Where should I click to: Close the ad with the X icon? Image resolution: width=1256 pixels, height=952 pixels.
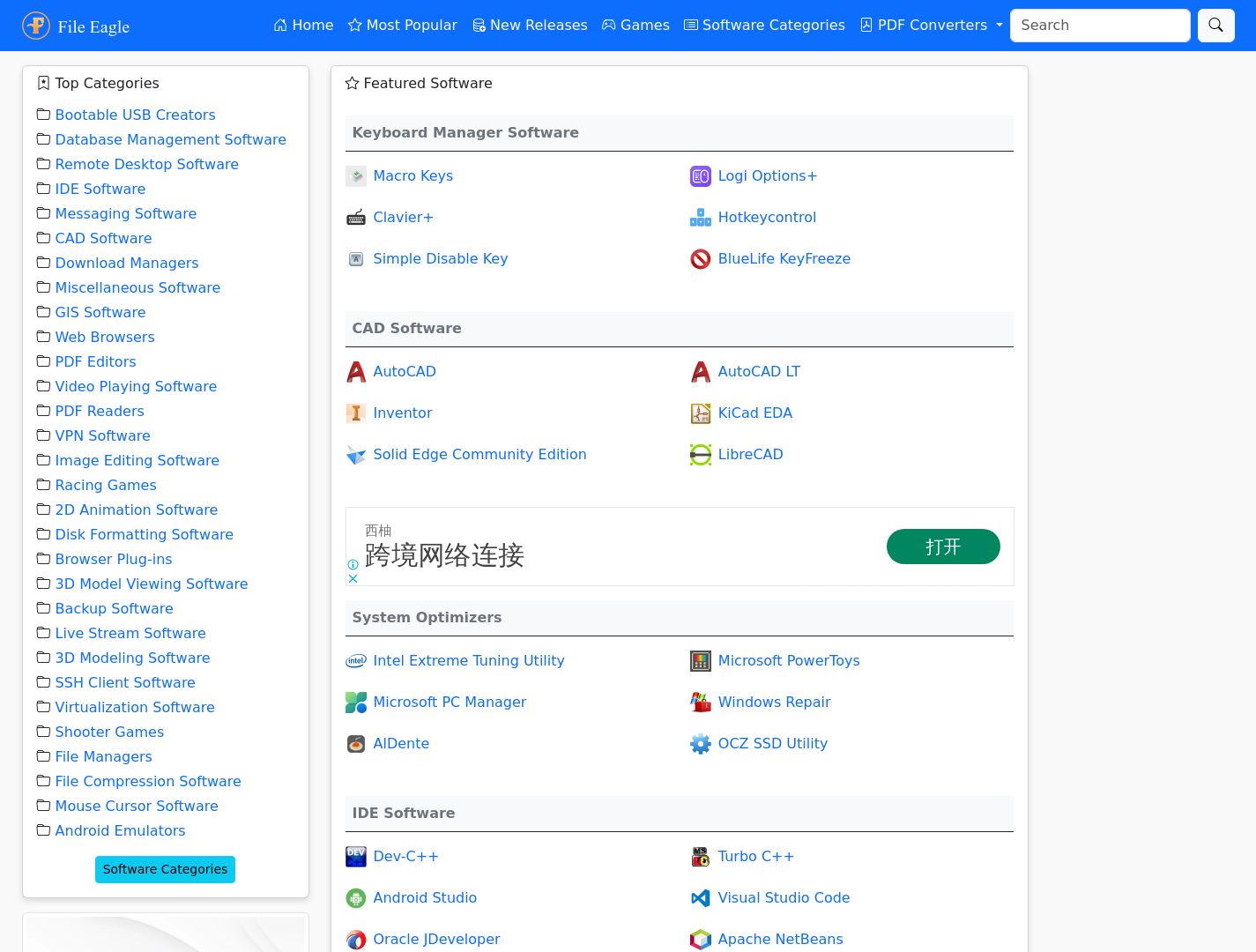pos(353,579)
